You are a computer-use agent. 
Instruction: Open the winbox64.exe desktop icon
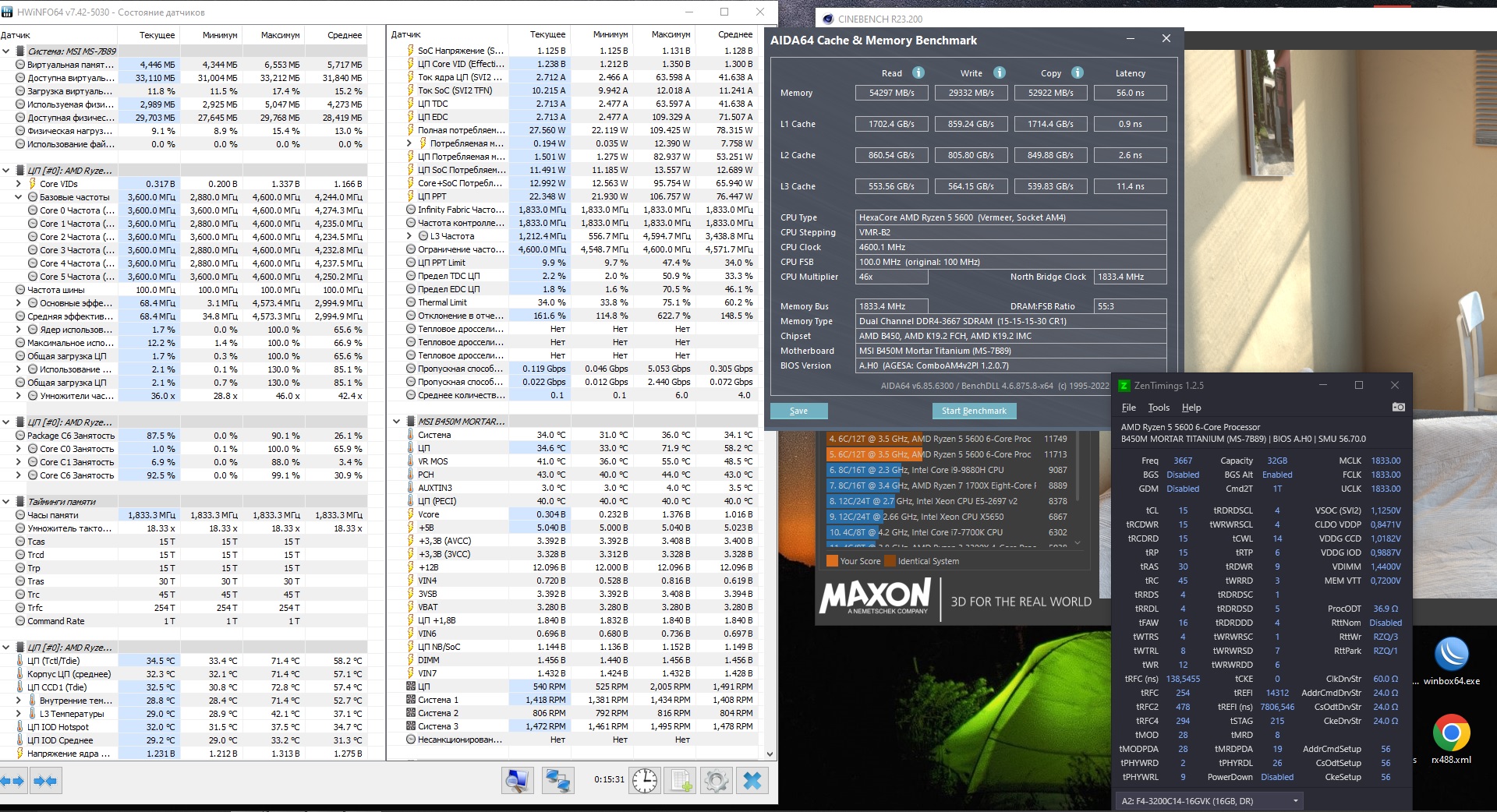(1451, 662)
